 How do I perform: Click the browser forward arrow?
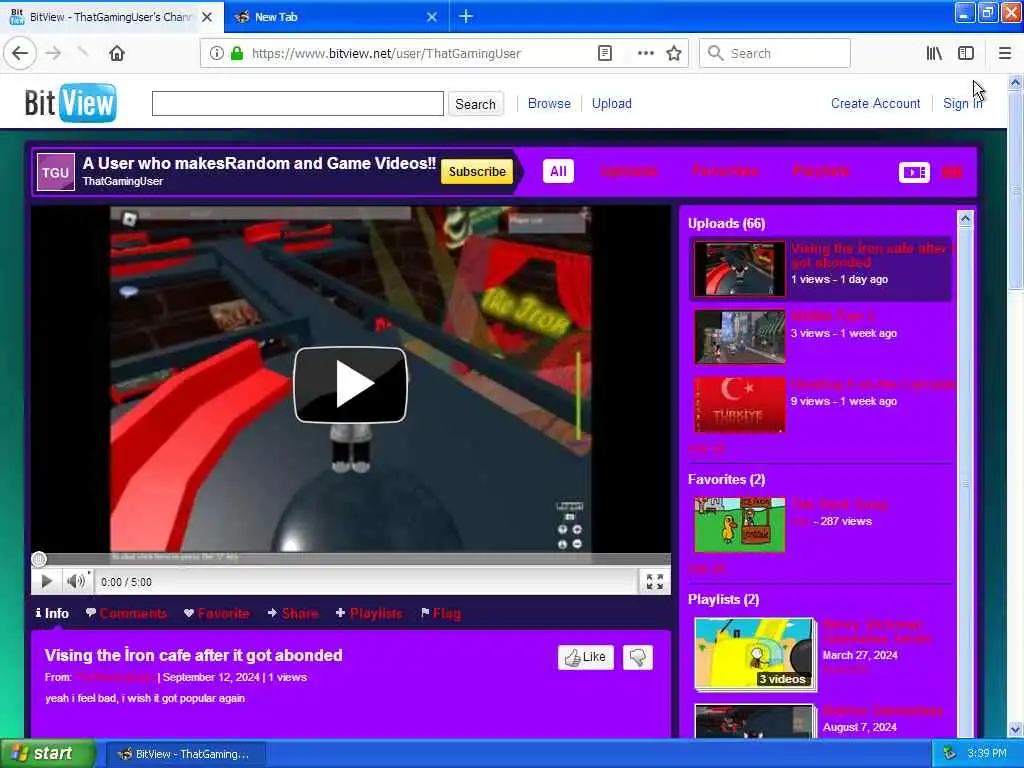click(x=54, y=53)
